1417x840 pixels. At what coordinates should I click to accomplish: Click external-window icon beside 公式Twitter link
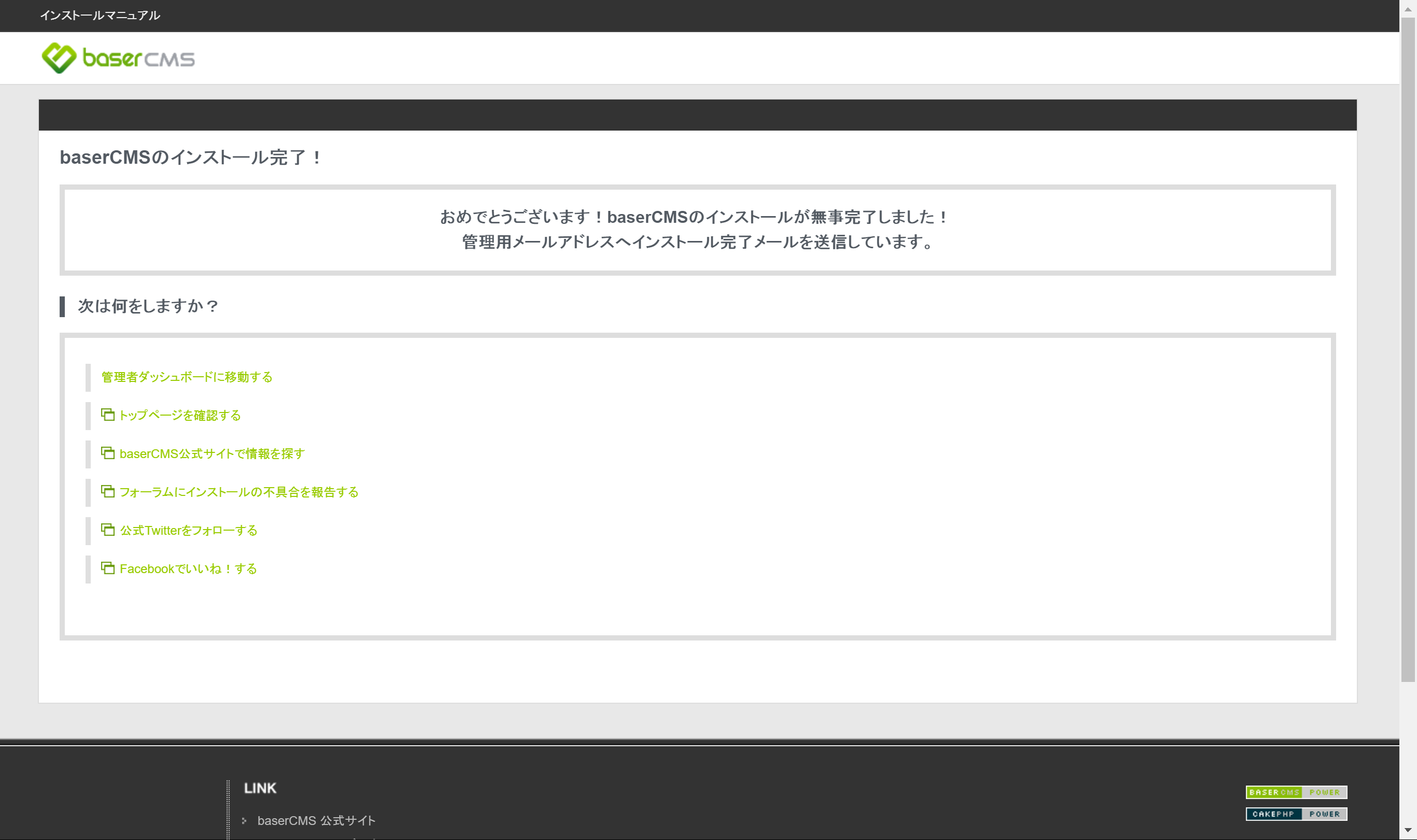[x=108, y=529]
